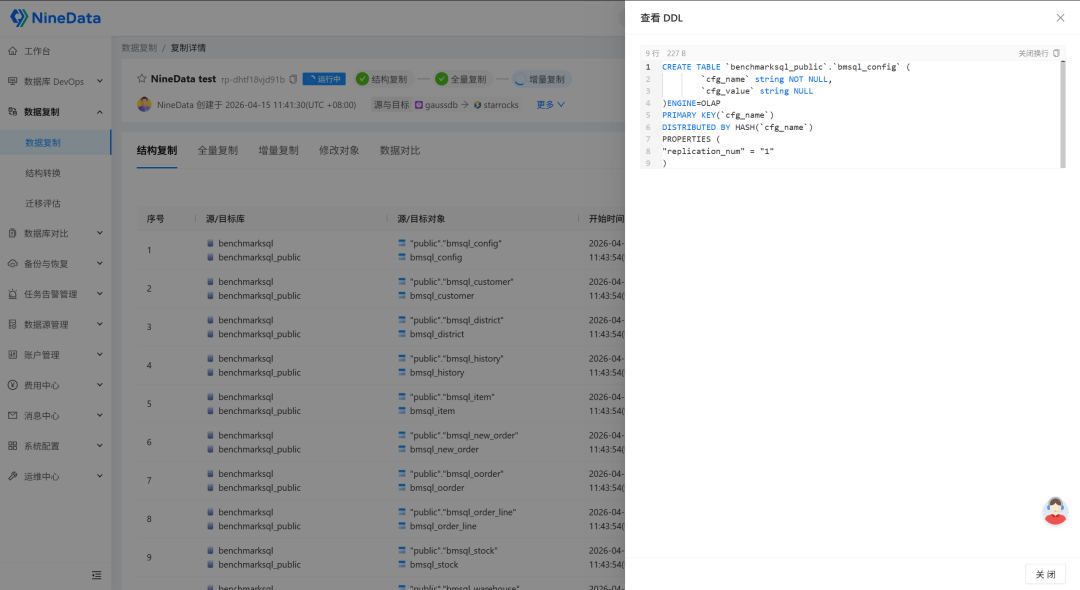Open 结构转换 in the sidebar
The width and height of the screenshot is (1080, 590).
click(43, 173)
